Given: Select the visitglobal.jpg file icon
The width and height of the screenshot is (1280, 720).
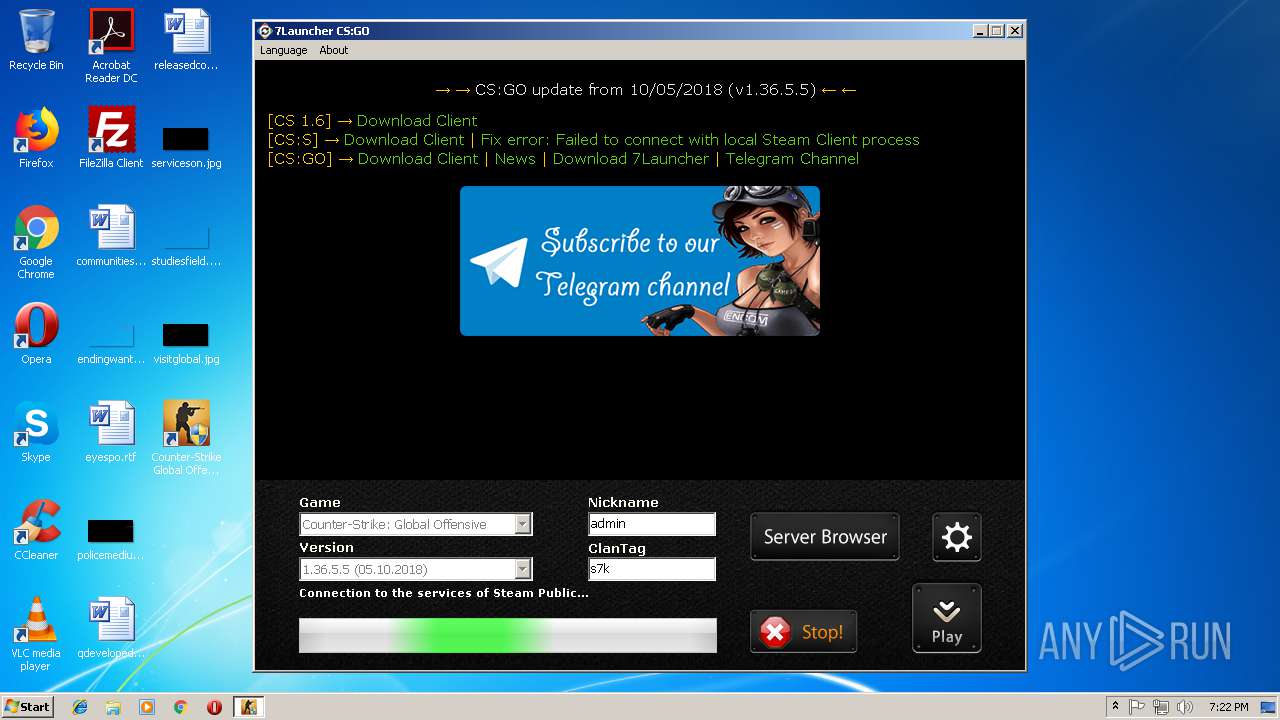Looking at the screenshot, I should 186,342.
